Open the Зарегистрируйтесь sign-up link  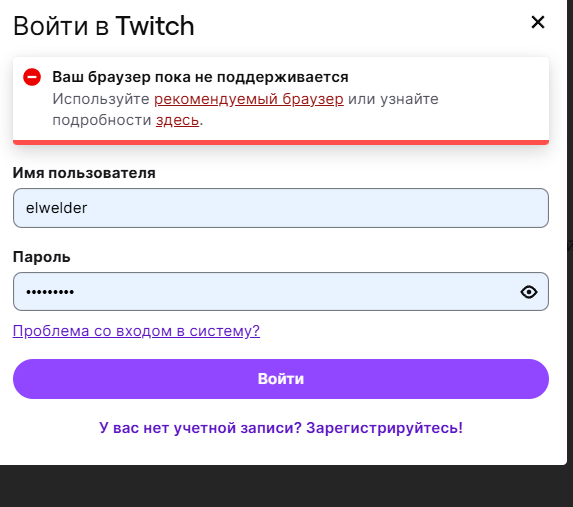click(x=281, y=428)
